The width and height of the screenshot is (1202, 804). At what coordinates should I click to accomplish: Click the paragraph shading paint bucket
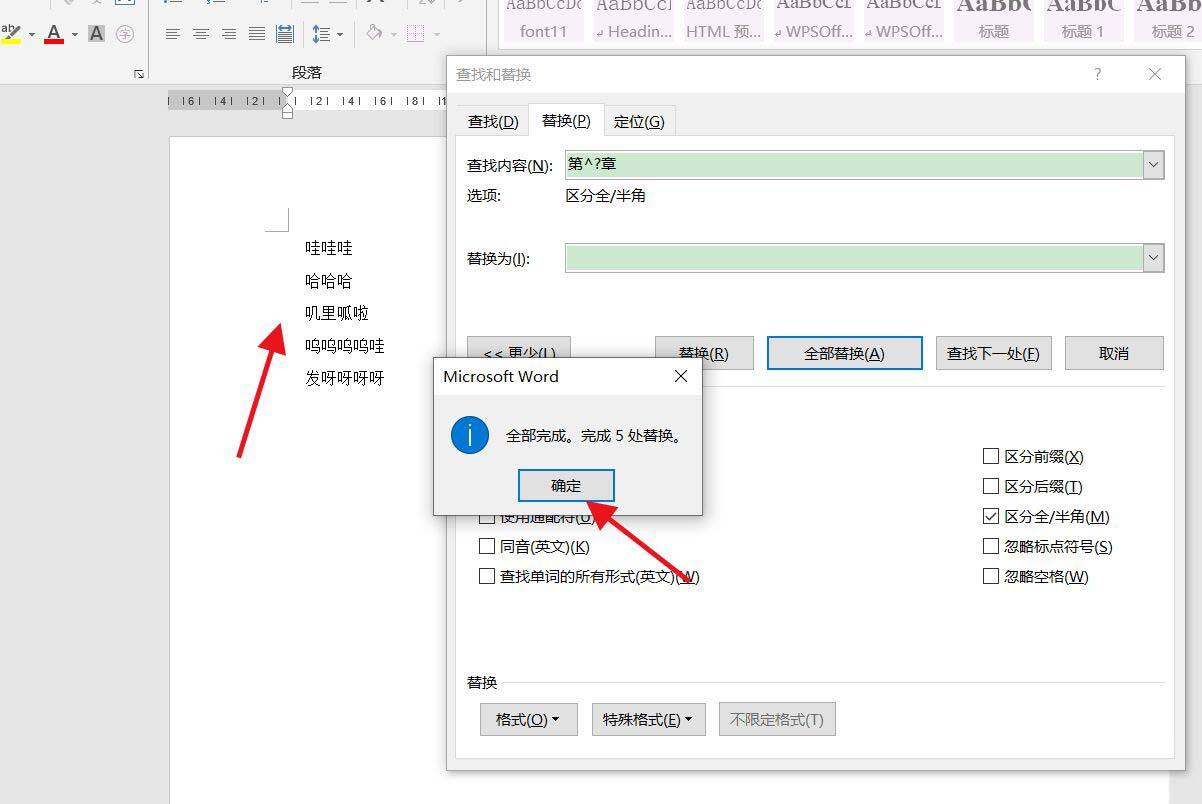tap(374, 33)
